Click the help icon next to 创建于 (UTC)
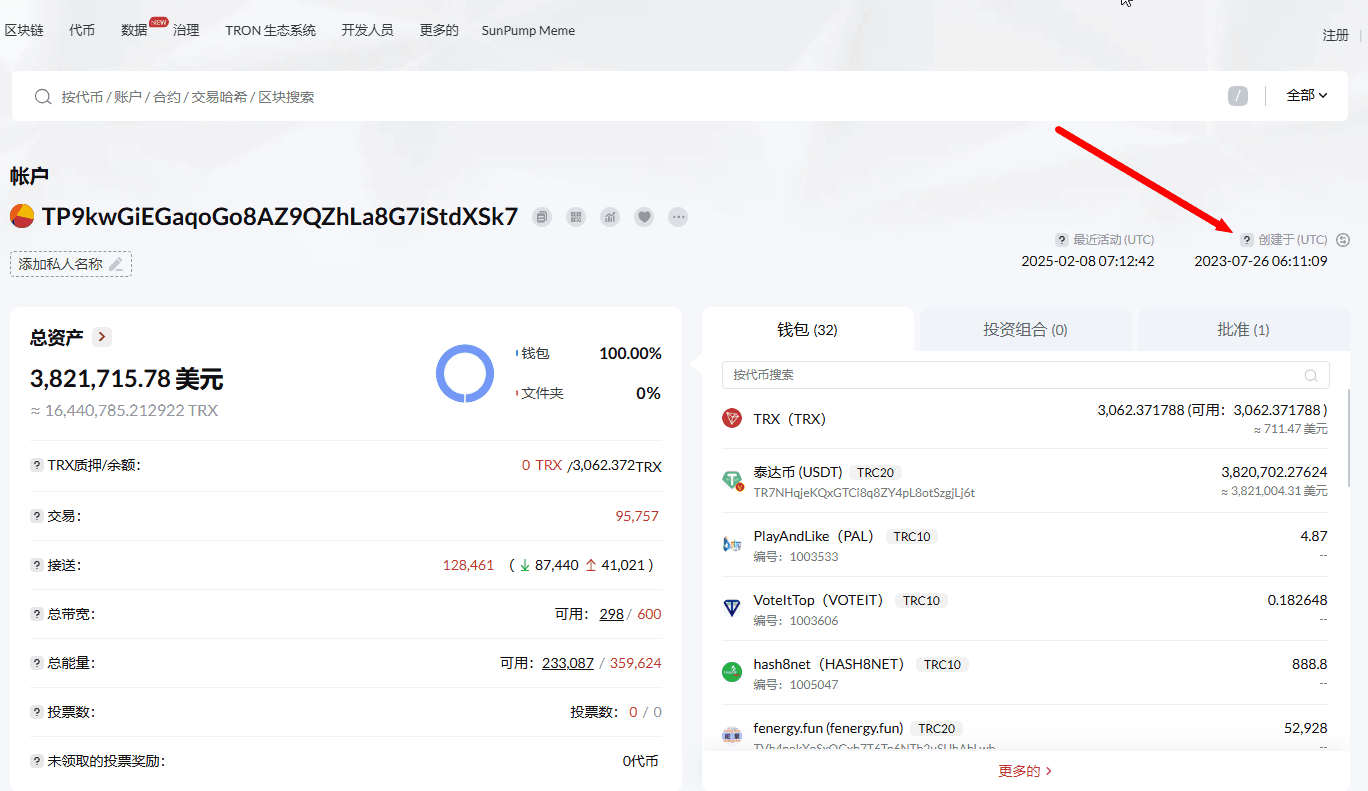 1246,240
